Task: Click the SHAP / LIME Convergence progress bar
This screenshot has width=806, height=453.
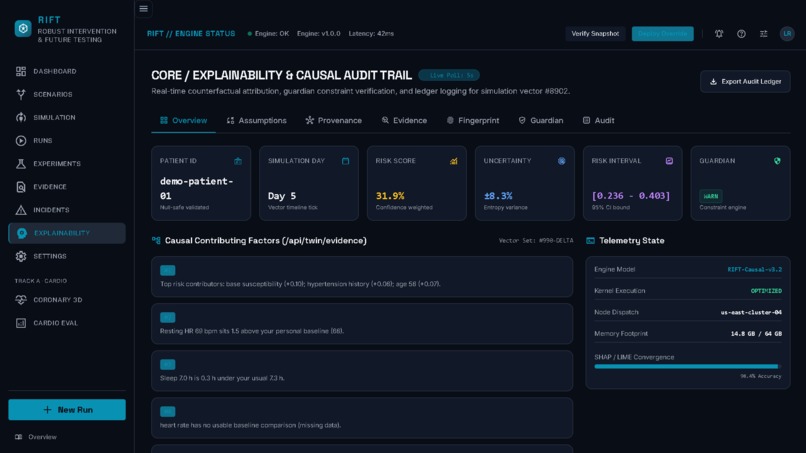Action: click(688, 367)
